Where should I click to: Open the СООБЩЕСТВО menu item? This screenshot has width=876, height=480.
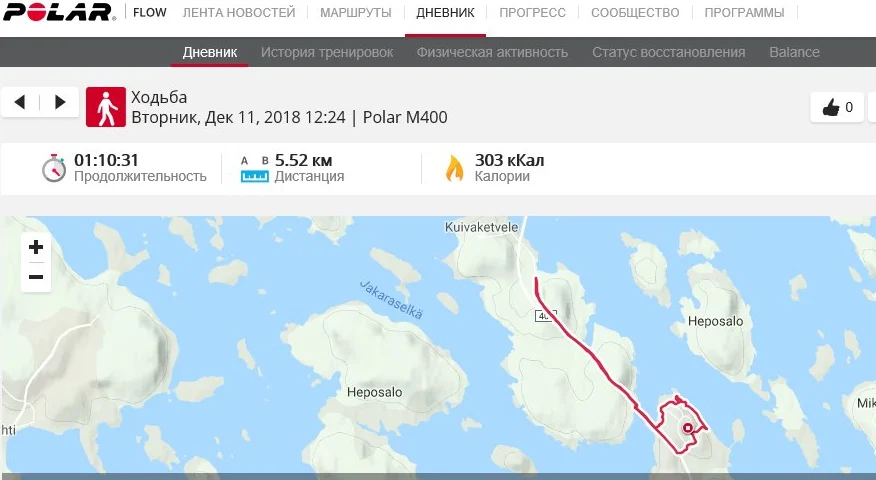(x=635, y=12)
